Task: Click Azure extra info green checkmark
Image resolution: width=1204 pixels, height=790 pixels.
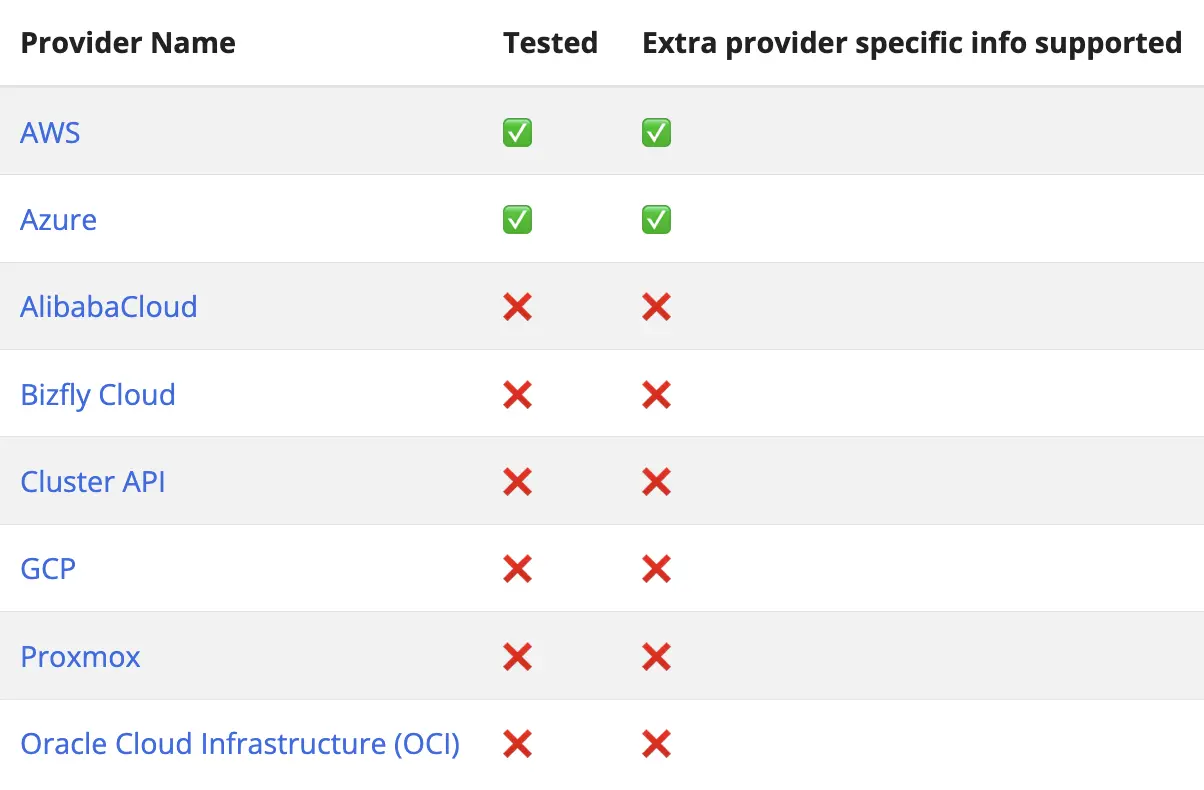Action: (x=656, y=219)
